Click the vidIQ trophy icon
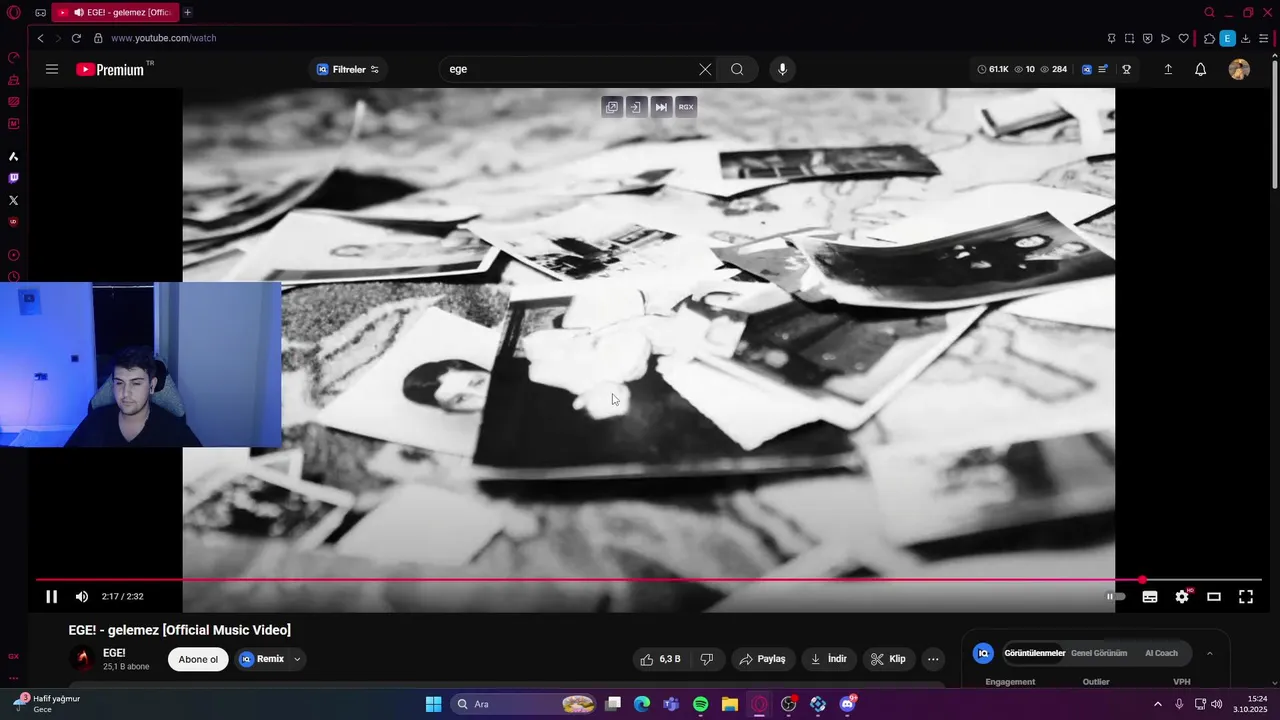 pos(1126,69)
